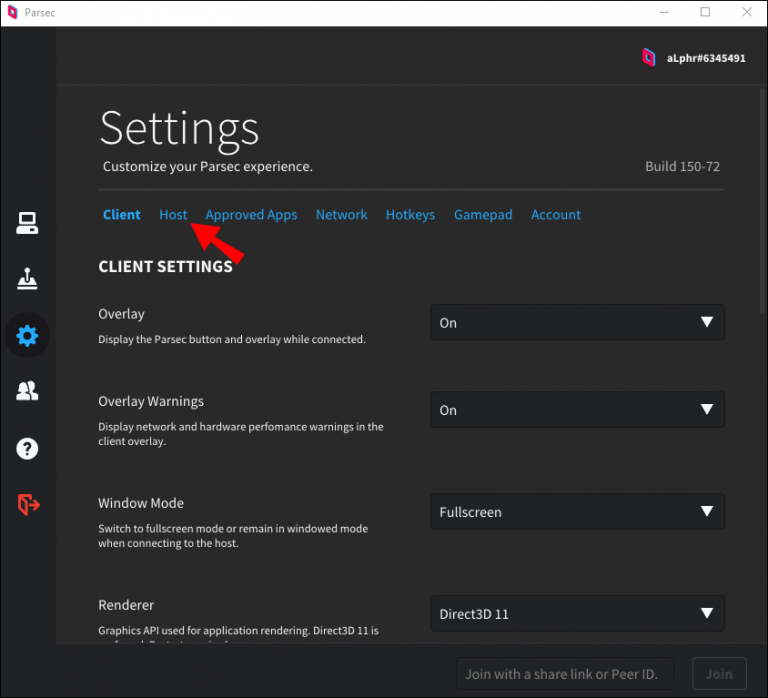Click the red Log out icon
This screenshot has width=768, height=698.
(x=28, y=505)
